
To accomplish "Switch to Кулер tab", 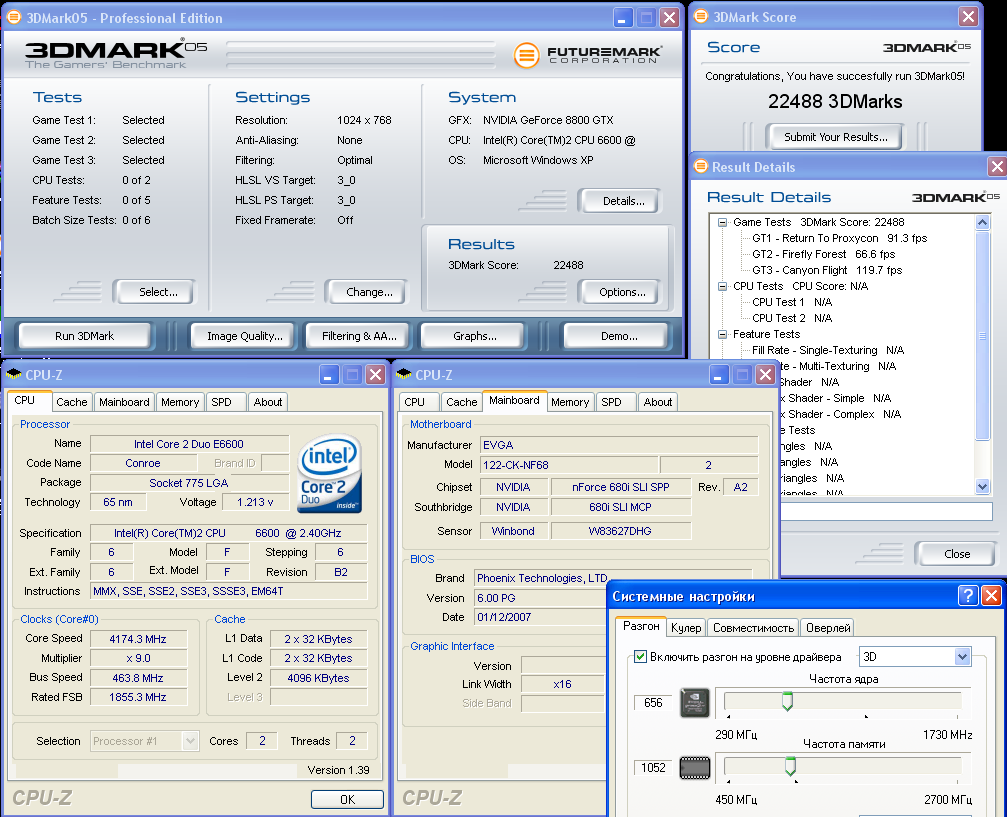I will tap(686, 628).
